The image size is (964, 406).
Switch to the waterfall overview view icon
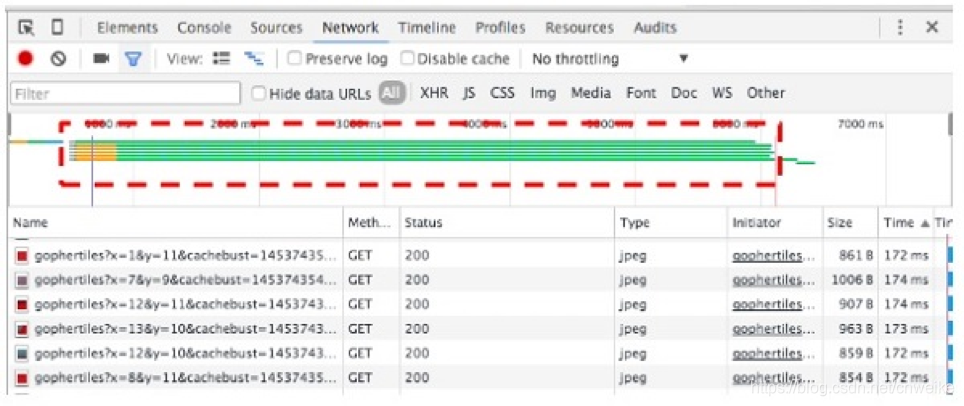coord(254,58)
